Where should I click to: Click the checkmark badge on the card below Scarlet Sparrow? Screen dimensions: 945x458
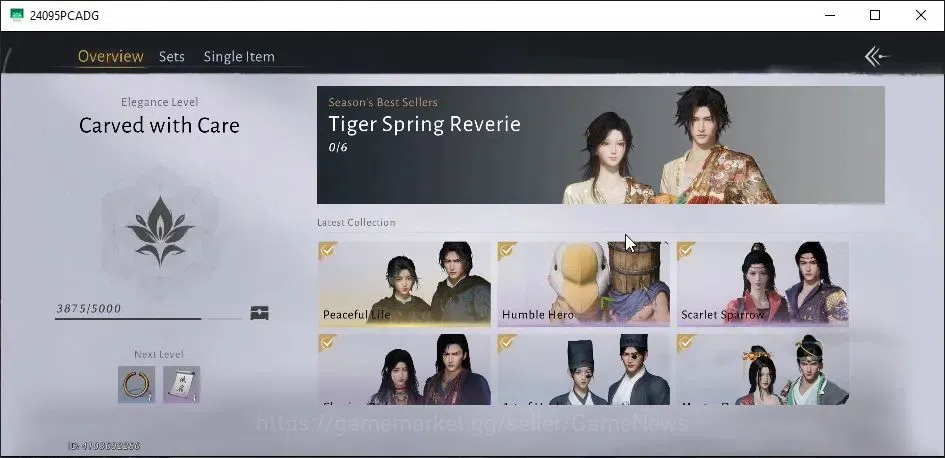click(686, 342)
